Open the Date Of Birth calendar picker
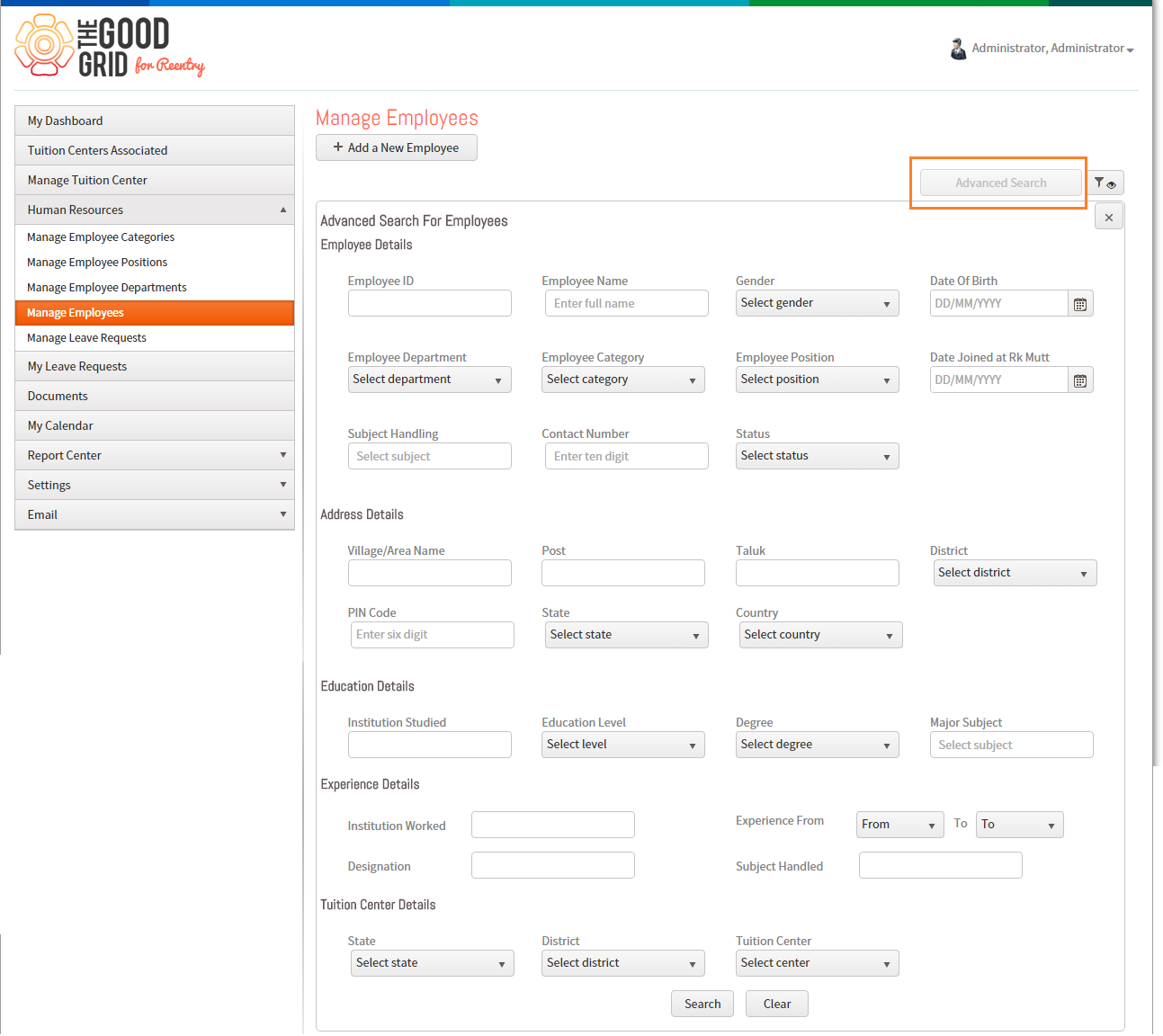The width and height of the screenshot is (1163, 1036). 1080,304
